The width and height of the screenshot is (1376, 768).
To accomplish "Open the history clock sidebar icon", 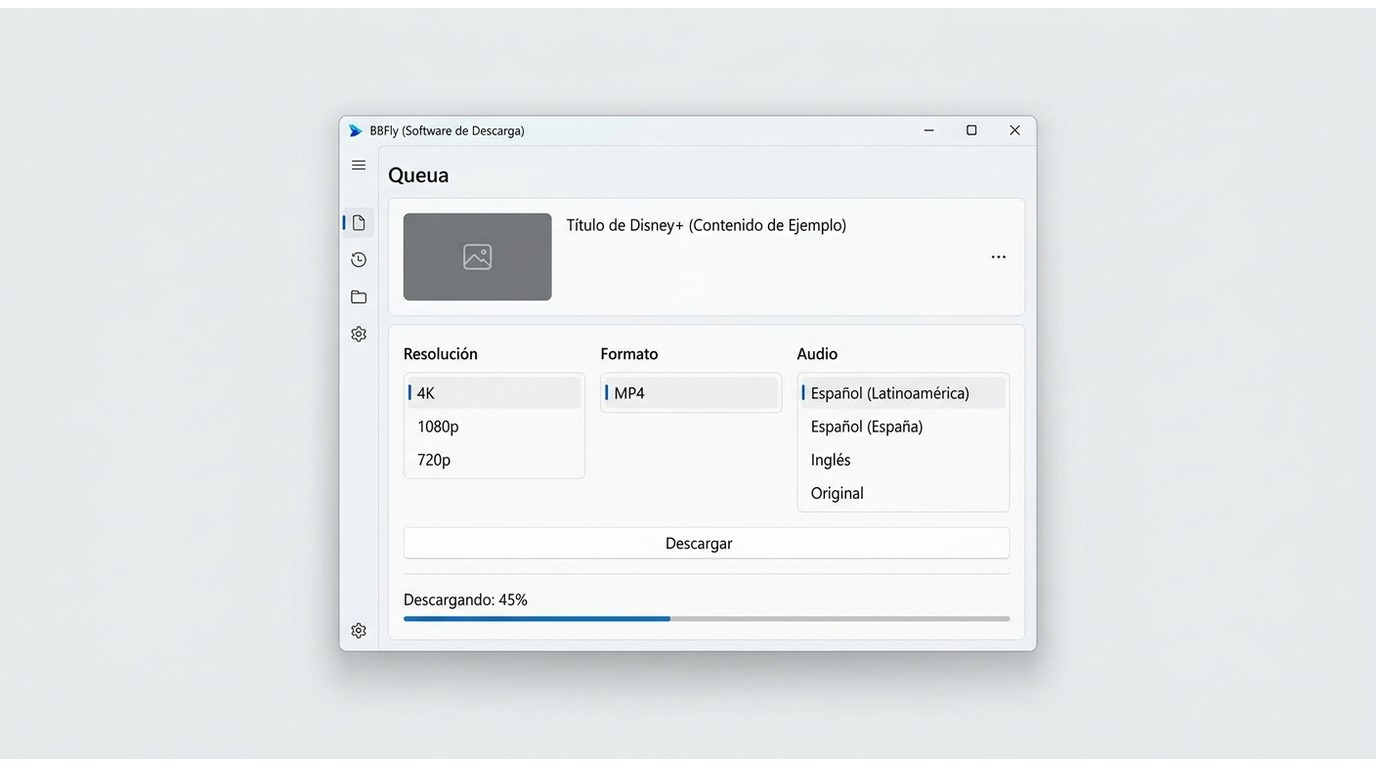I will coord(358,260).
